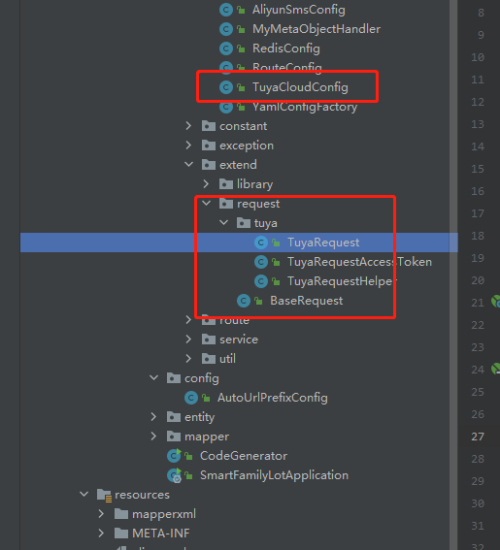Click the tuya package folder icon
The image size is (500, 550).
244,223
